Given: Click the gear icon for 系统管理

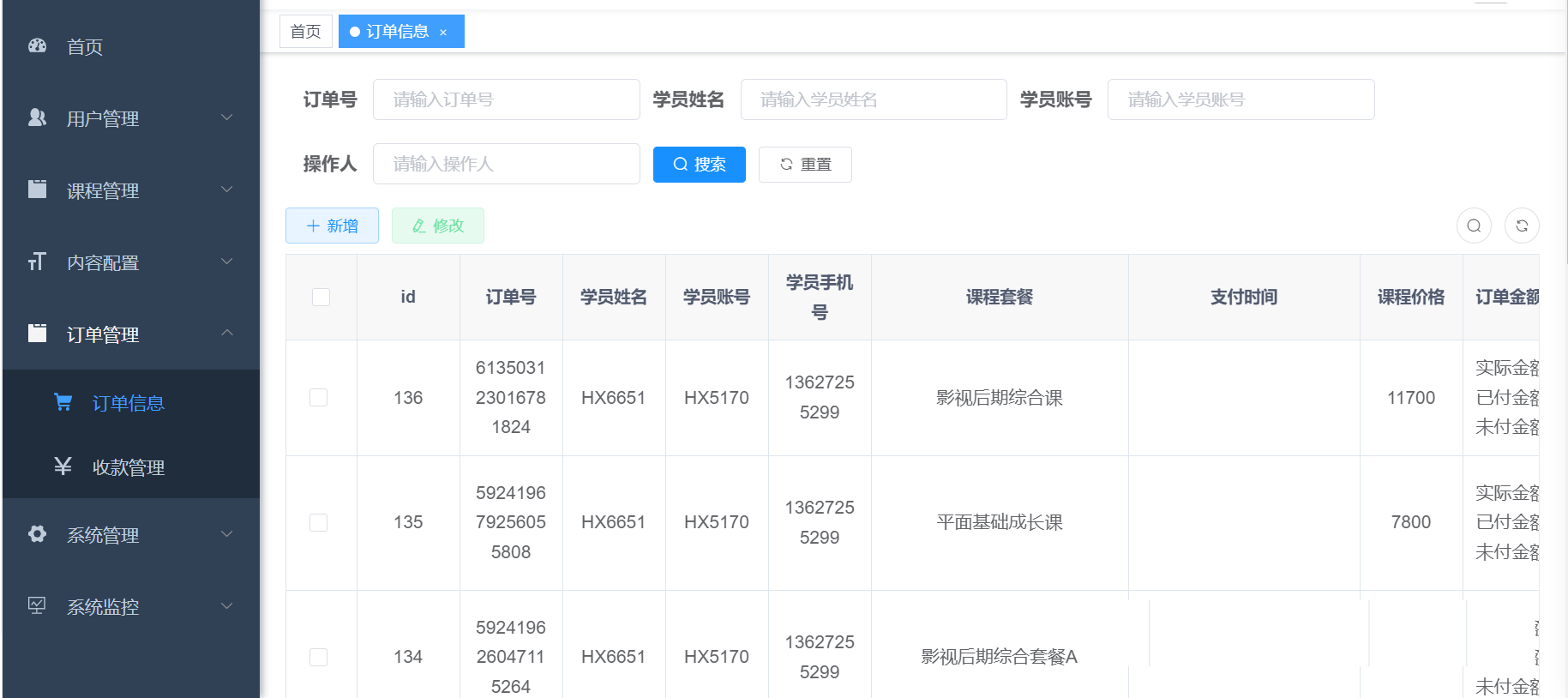Looking at the screenshot, I should [37, 534].
